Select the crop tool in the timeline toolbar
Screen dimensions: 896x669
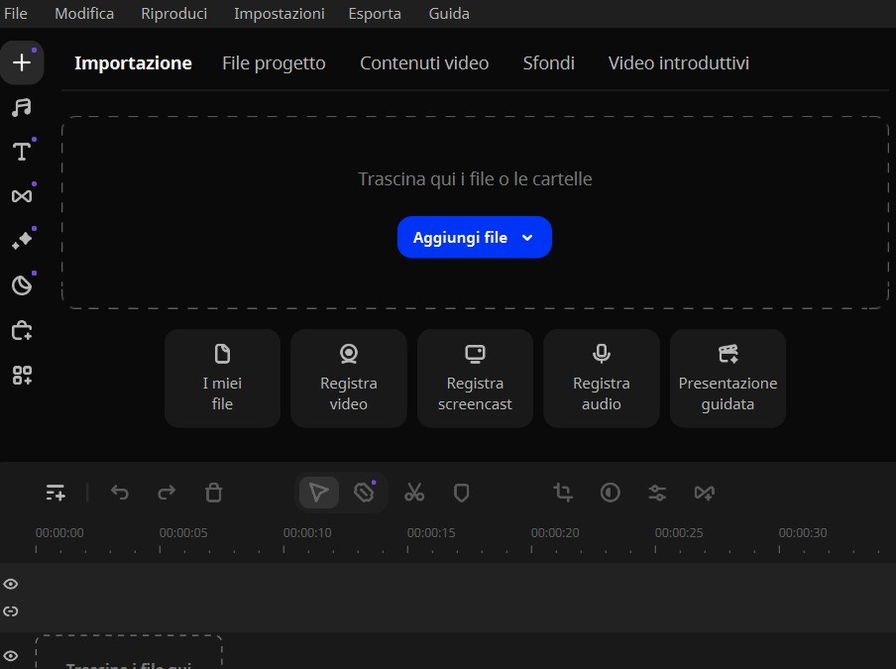[563, 492]
